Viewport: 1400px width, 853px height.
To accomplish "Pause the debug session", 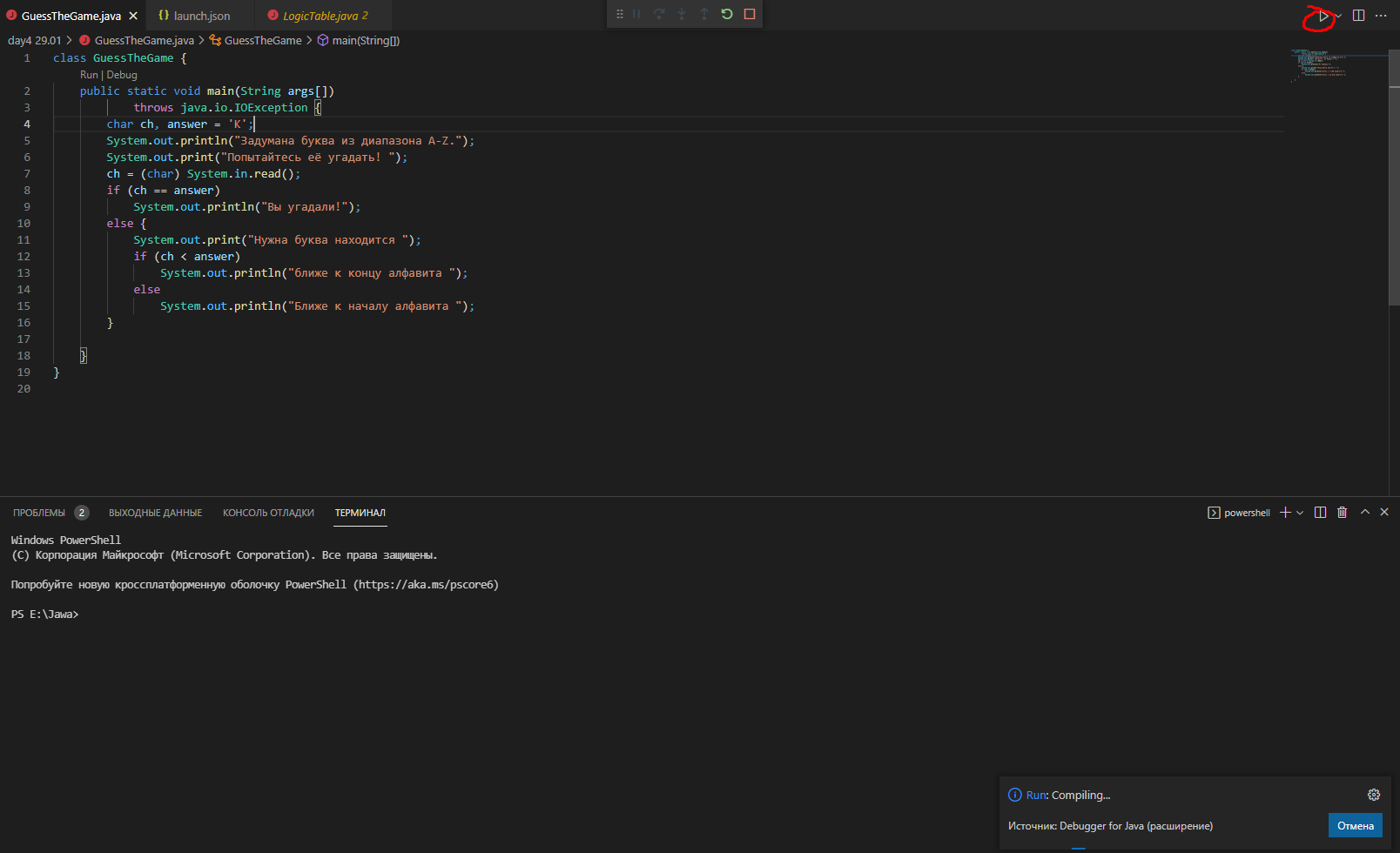I will pos(636,14).
